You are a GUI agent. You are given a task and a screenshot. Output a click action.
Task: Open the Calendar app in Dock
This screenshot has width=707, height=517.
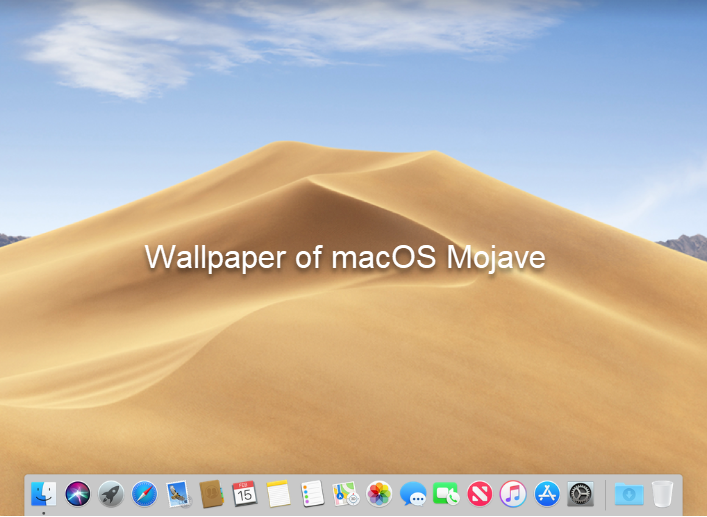[x=245, y=493]
